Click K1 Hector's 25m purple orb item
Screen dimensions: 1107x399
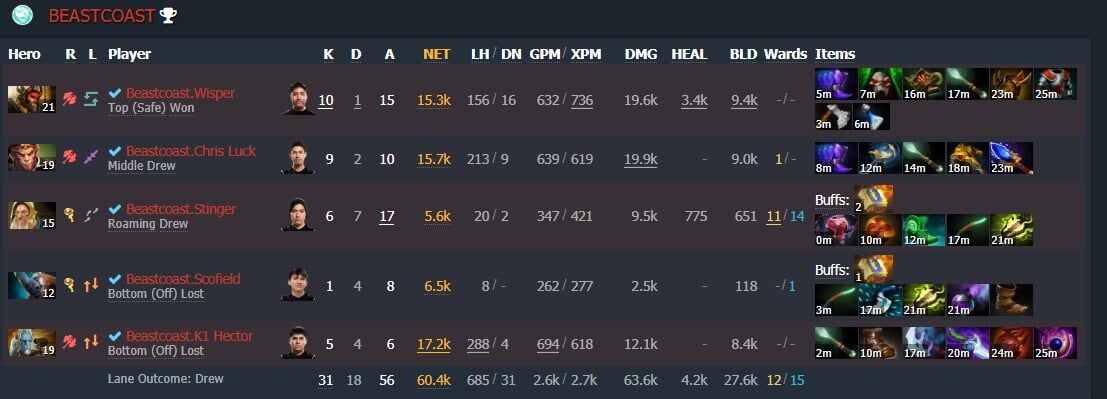(x=1055, y=343)
